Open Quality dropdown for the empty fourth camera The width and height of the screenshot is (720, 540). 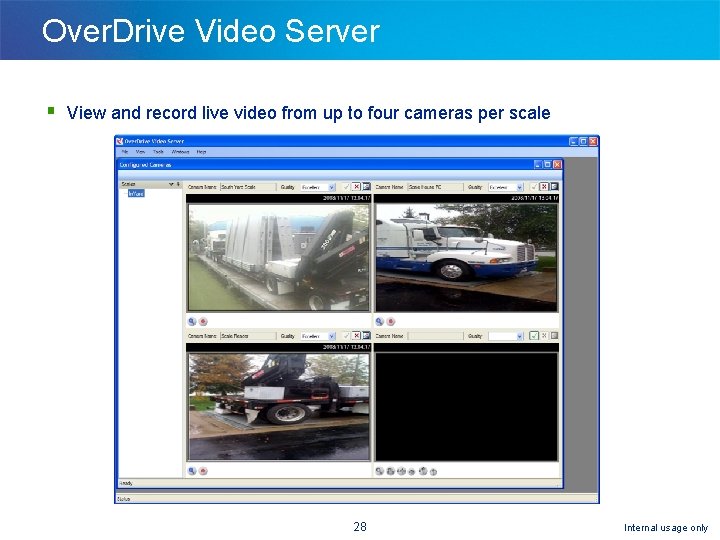click(x=519, y=336)
